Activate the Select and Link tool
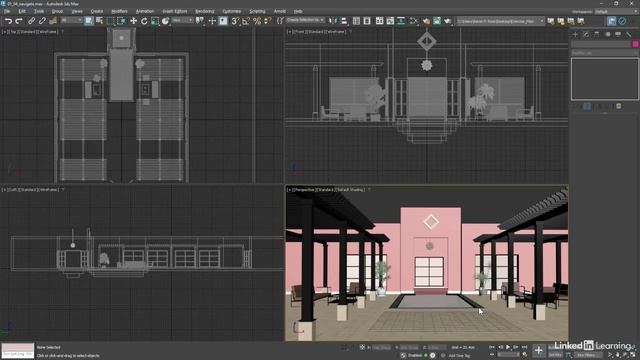Viewport: 640px width, 360px height. pos(31,21)
